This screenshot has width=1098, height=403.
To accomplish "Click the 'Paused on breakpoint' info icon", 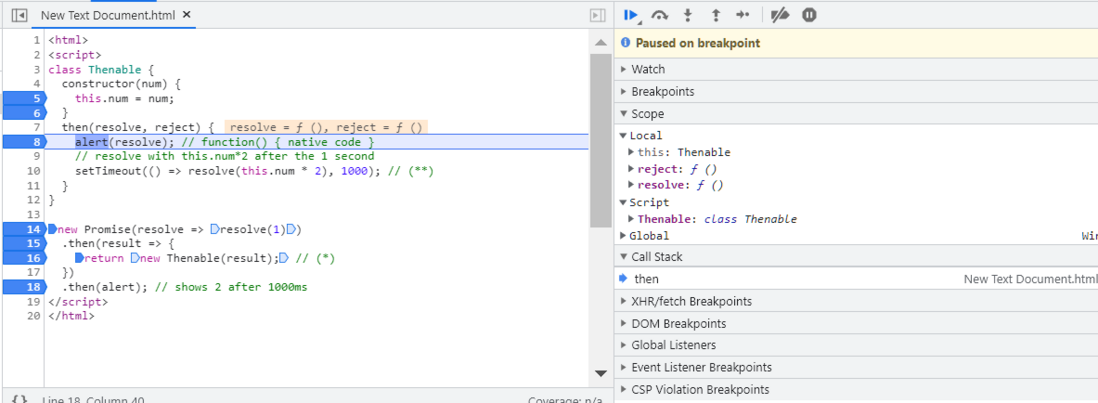I will click(x=626, y=43).
